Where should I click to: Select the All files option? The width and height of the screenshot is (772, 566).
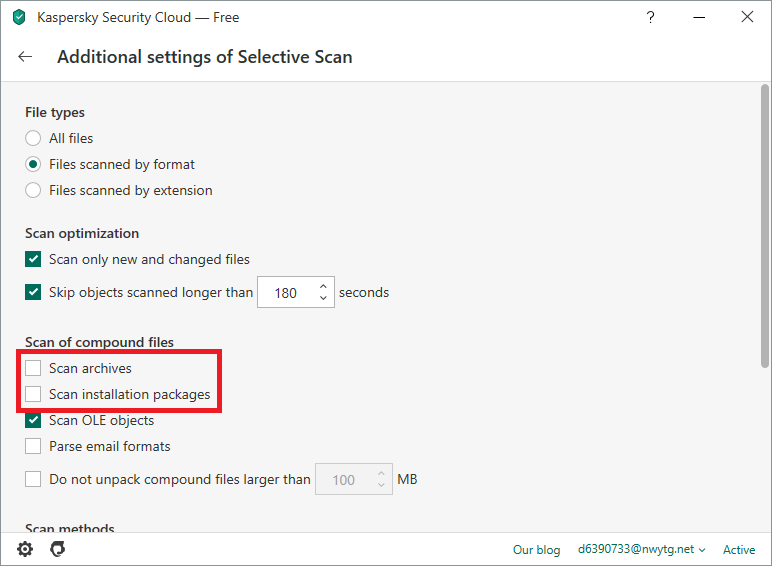click(x=33, y=138)
